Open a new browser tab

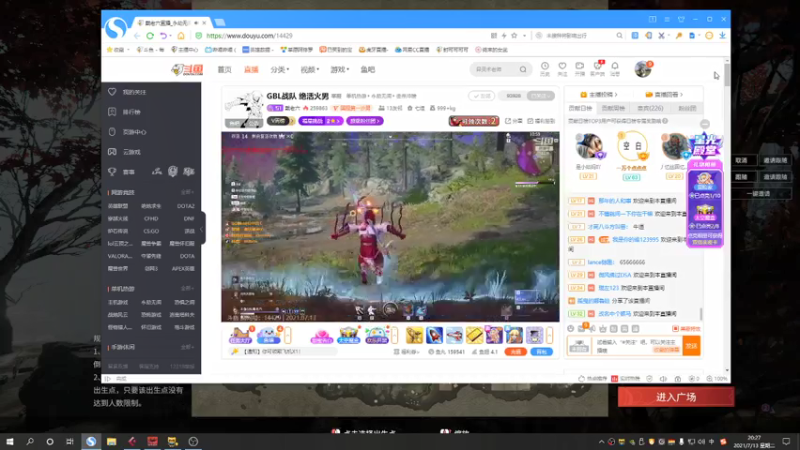(x=220, y=22)
